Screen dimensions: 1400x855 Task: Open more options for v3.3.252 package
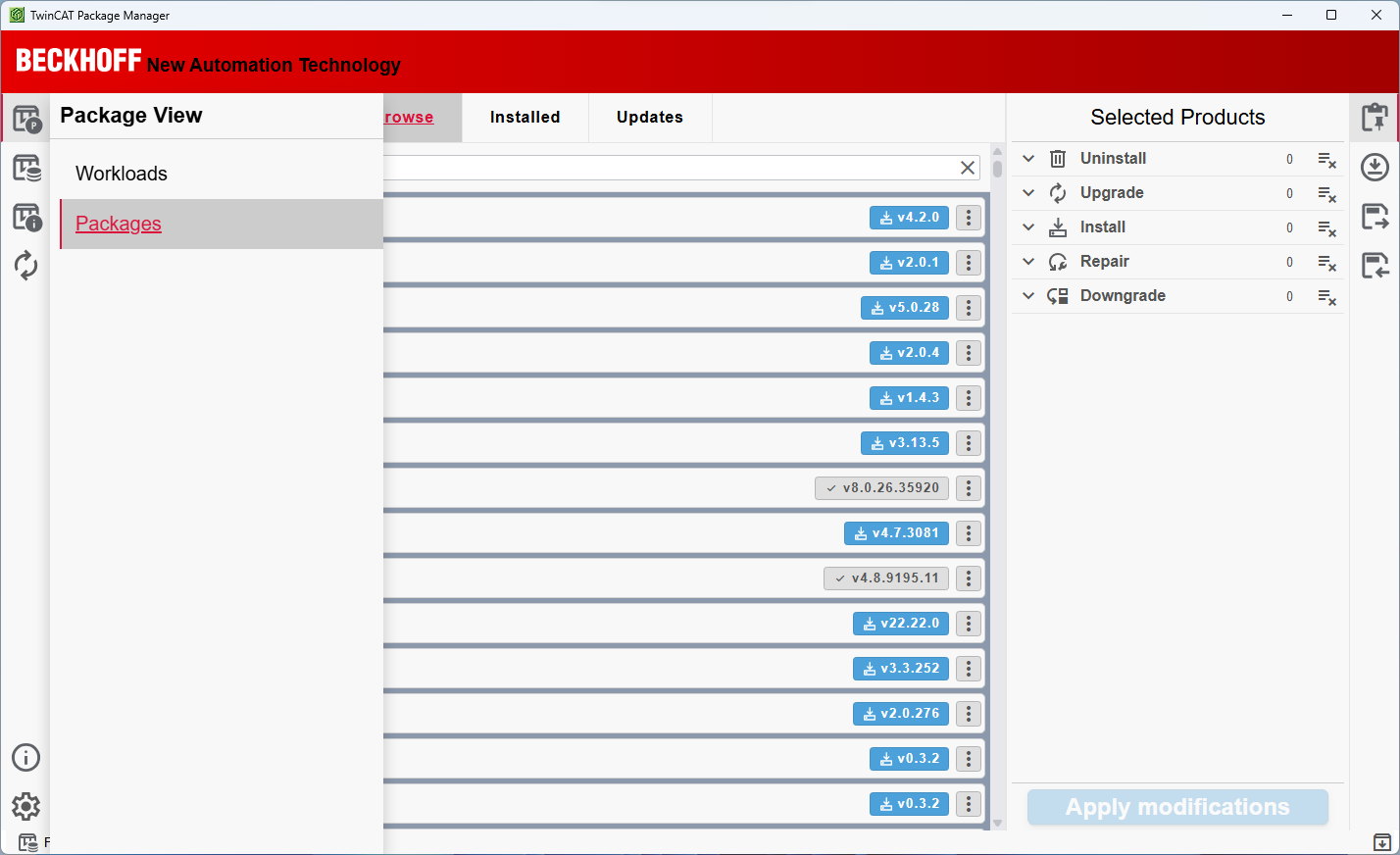click(x=969, y=669)
